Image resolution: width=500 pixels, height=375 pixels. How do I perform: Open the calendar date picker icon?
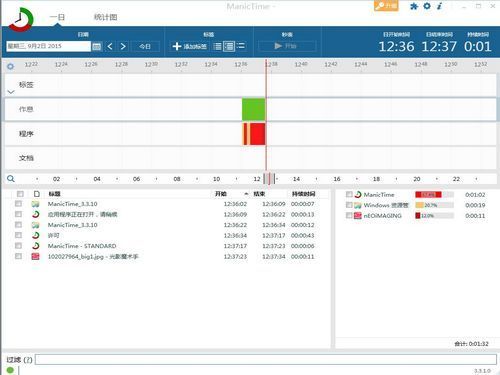(x=97, y=46)
